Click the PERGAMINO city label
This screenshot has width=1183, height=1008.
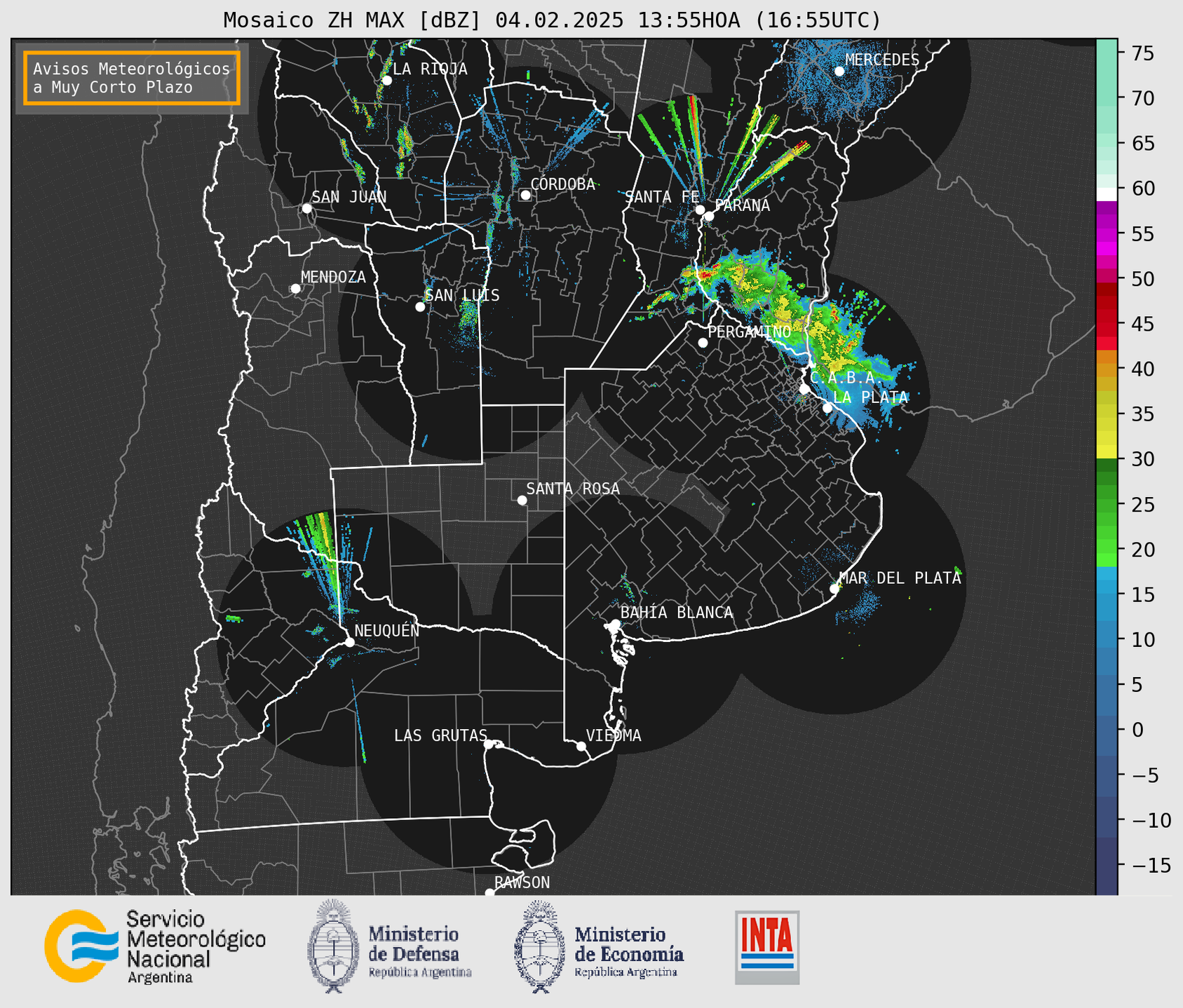(750, 332)
